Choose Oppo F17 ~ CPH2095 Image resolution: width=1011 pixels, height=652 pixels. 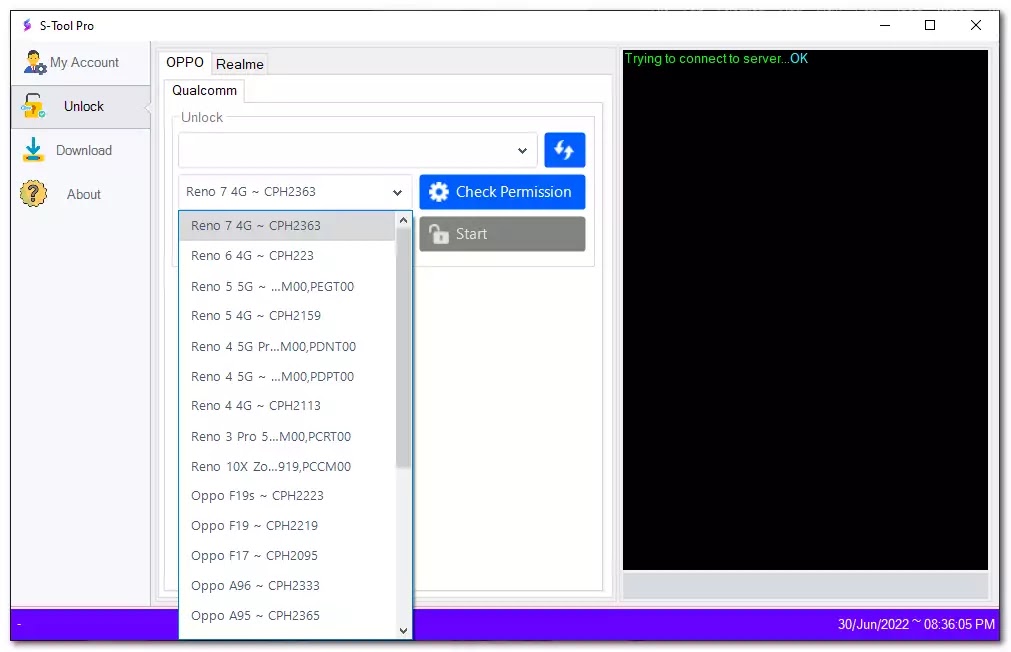tap(288, 556)
